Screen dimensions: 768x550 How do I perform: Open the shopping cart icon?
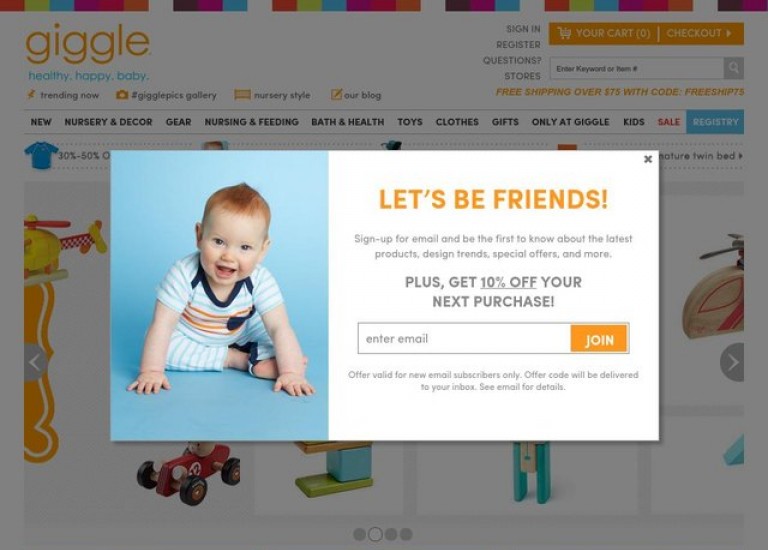tap(564, 33)
